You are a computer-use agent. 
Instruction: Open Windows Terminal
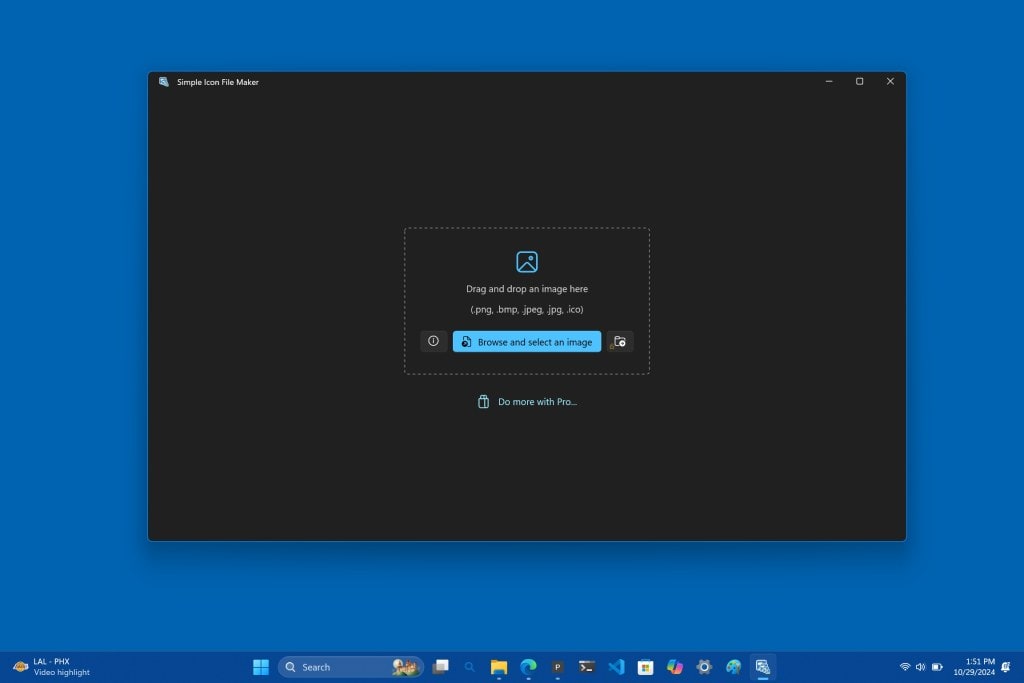click(x=586, y=666)
